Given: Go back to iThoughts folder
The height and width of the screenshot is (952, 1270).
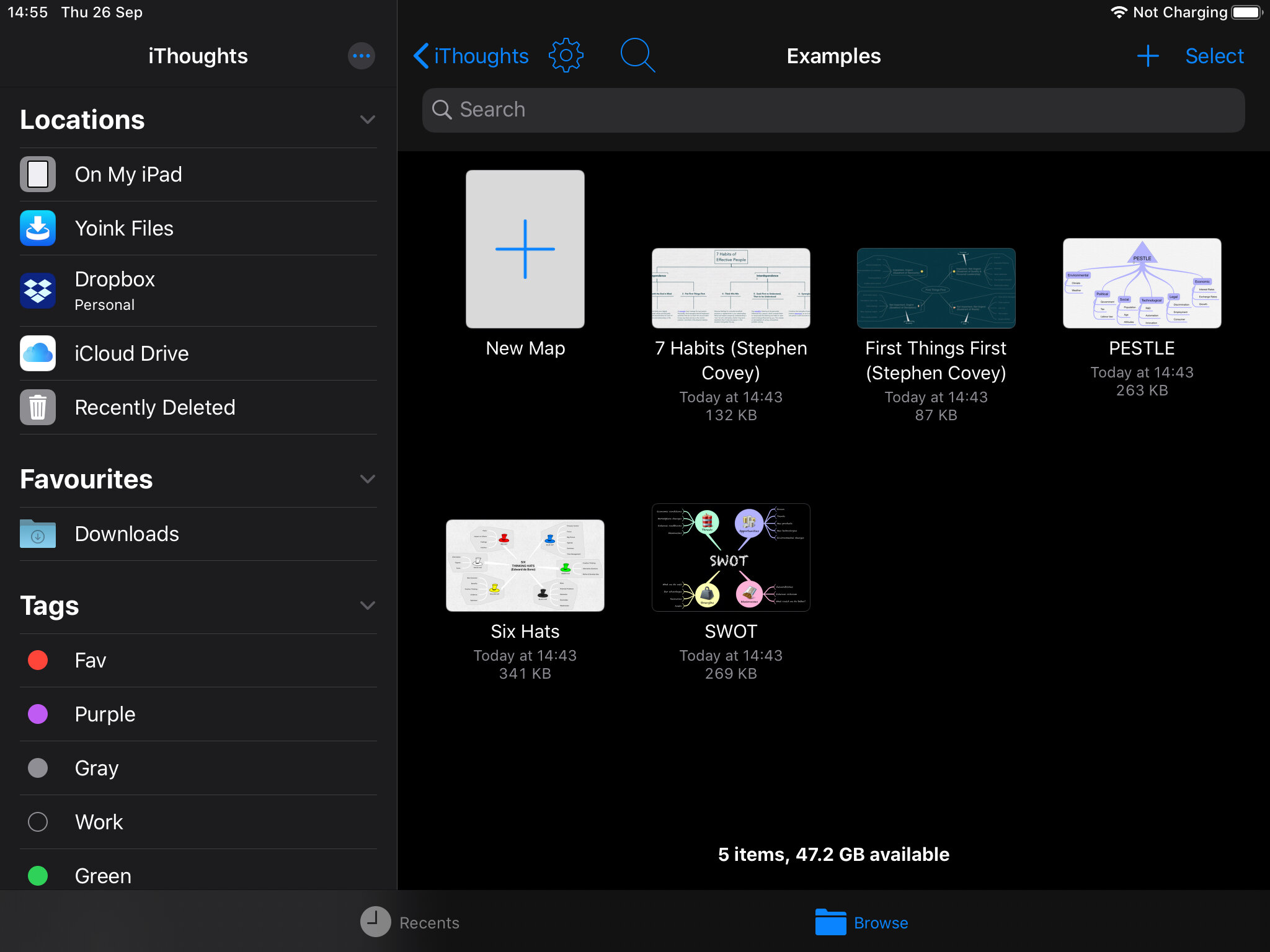Looking at the screenshot, I should tap(471, 56).
